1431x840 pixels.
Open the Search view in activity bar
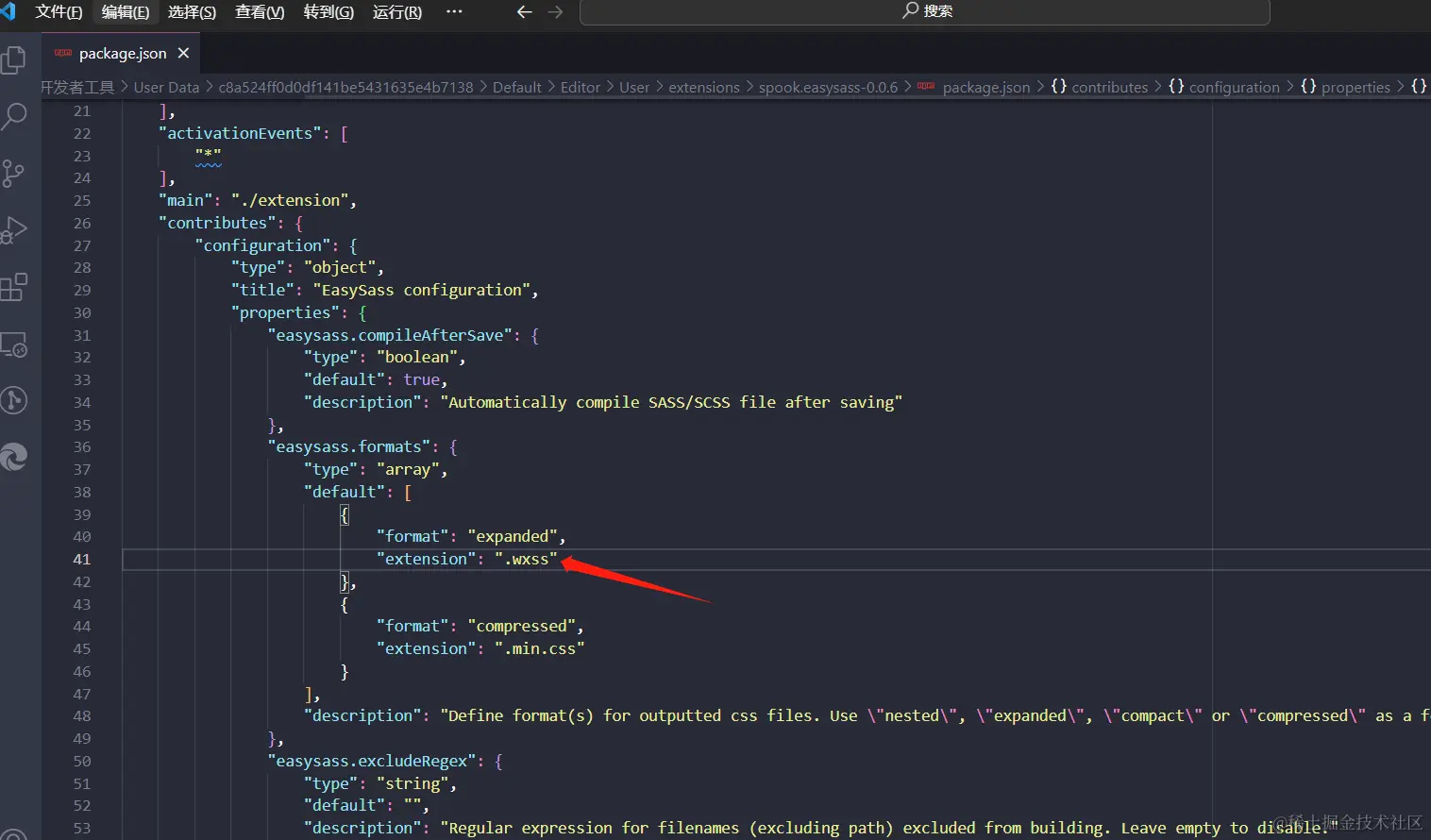click(14, 116)
